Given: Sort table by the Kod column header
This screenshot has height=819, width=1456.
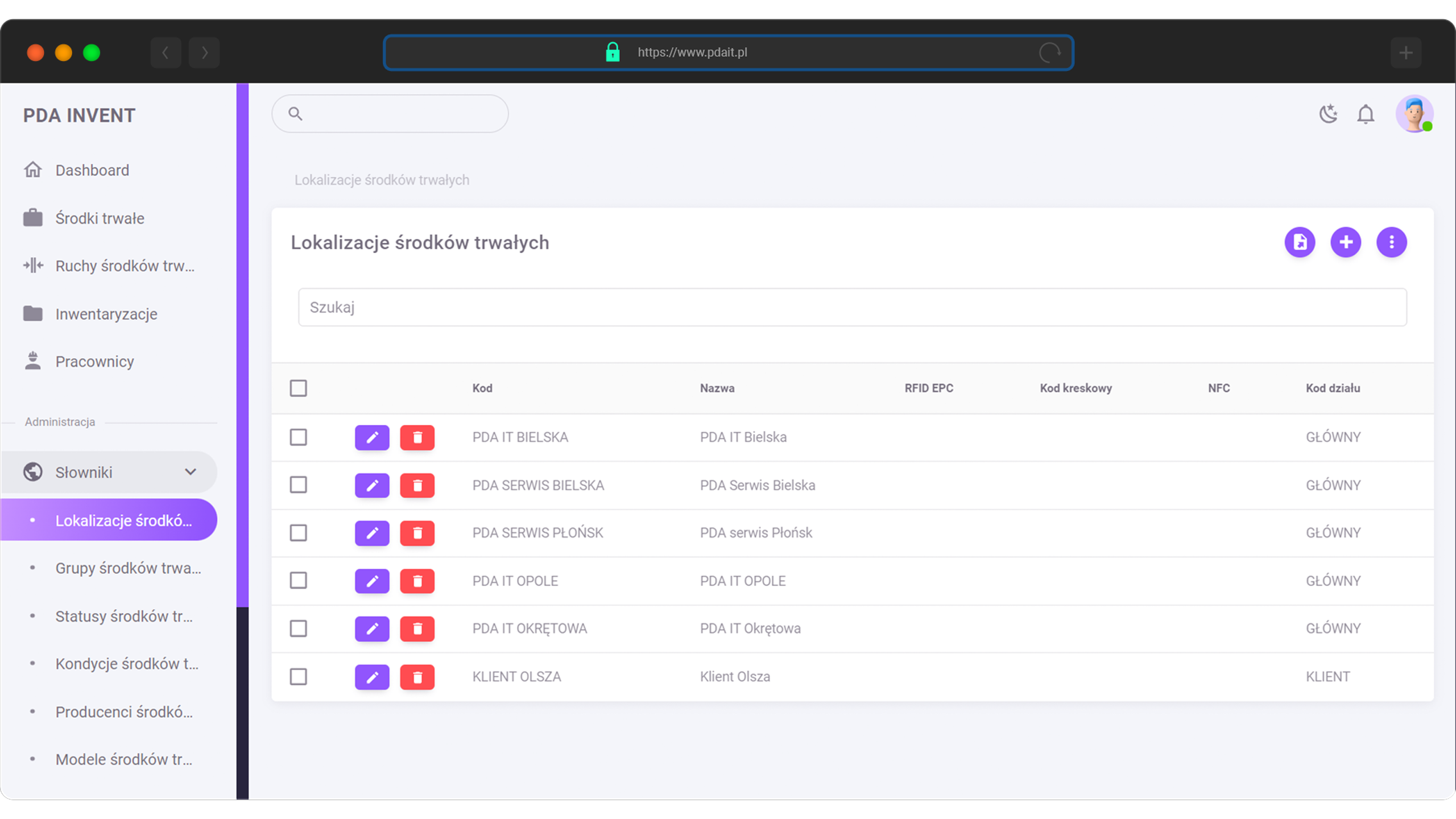Looking at the screenshot, I should click(x=482, y=388).
